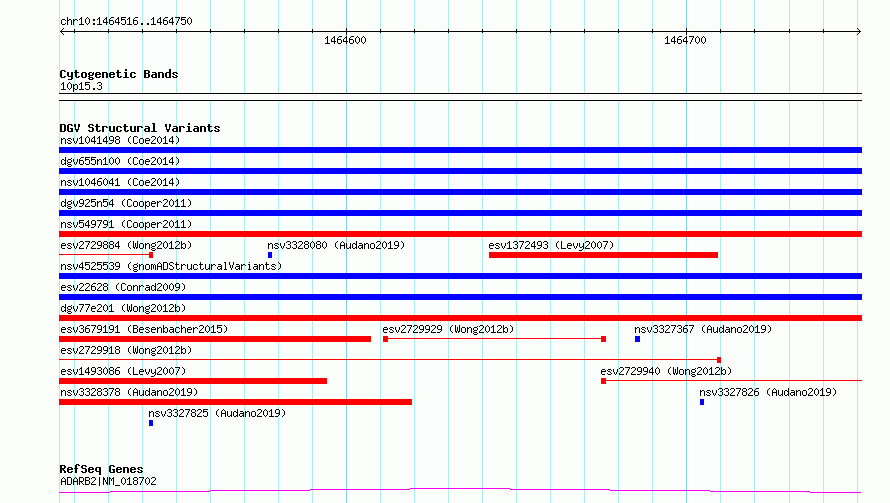Screen dimensions: 890x503
Task: Open nsv3328080 (Audano2019) label
Action: point(336,245)
